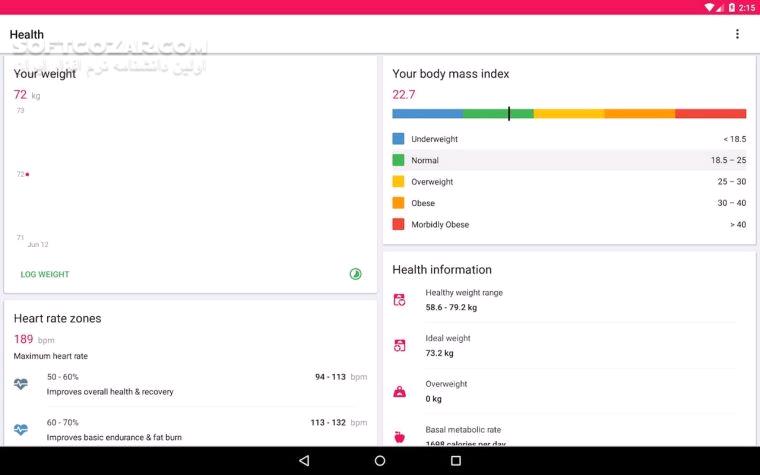This screenshot has width=760, height=475.
Task: Open the three-dot overflow menu
Action: (737, 34)
